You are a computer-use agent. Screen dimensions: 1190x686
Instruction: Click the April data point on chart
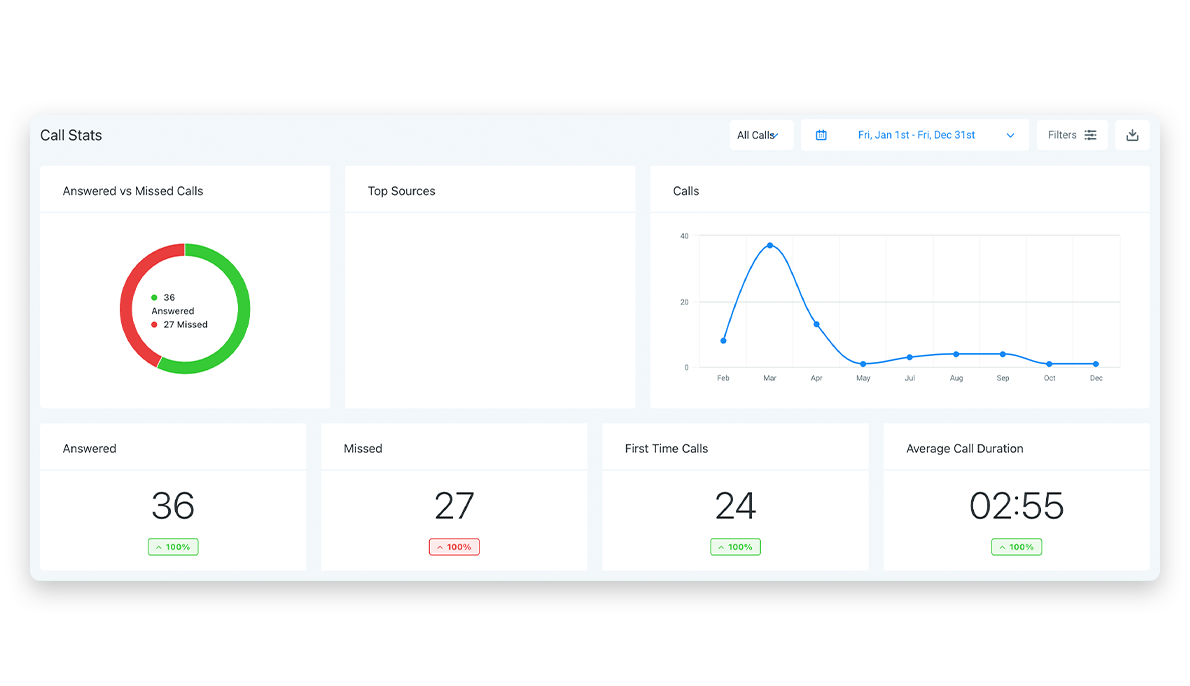click(x=817, y=324)
